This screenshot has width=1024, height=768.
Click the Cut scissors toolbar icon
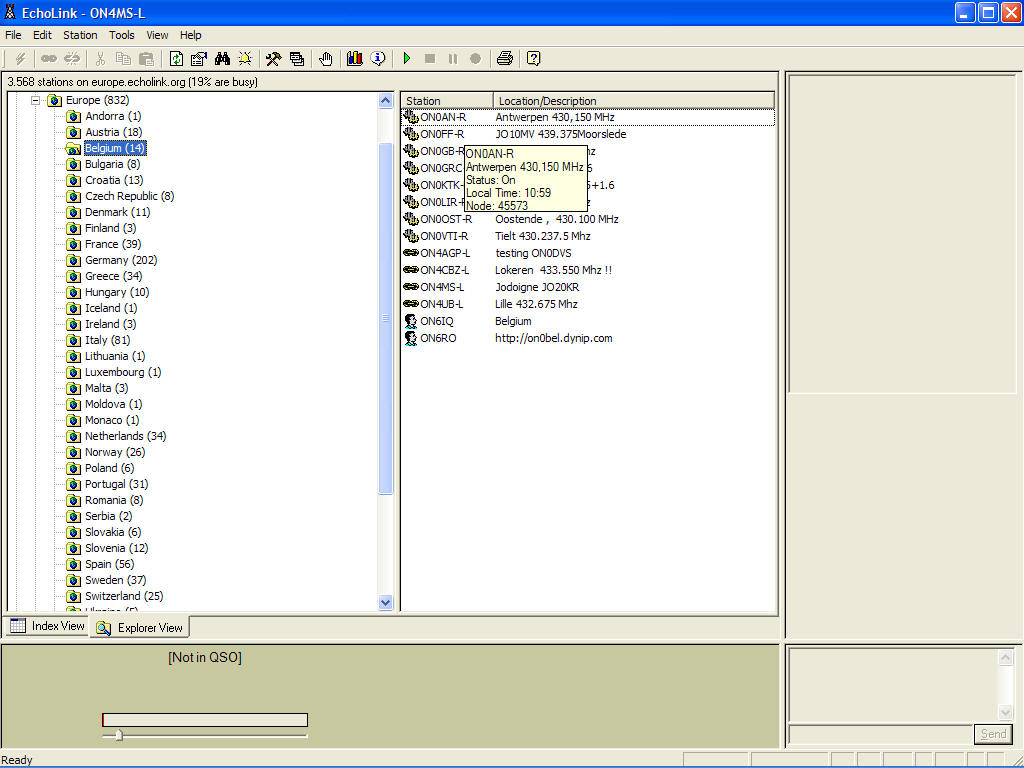point(100,59)
